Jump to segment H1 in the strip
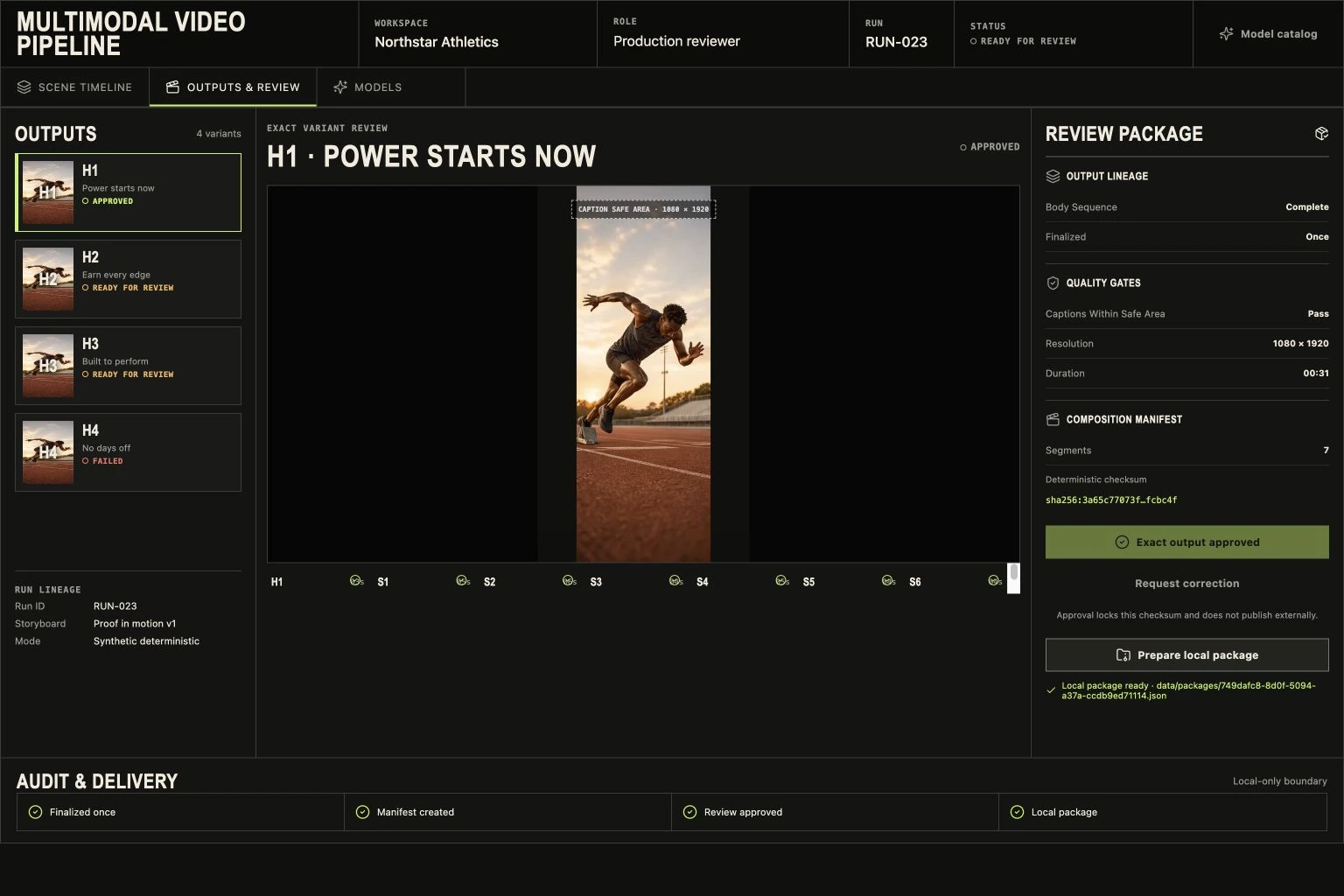1344x896 pixels. click(276, 582)
